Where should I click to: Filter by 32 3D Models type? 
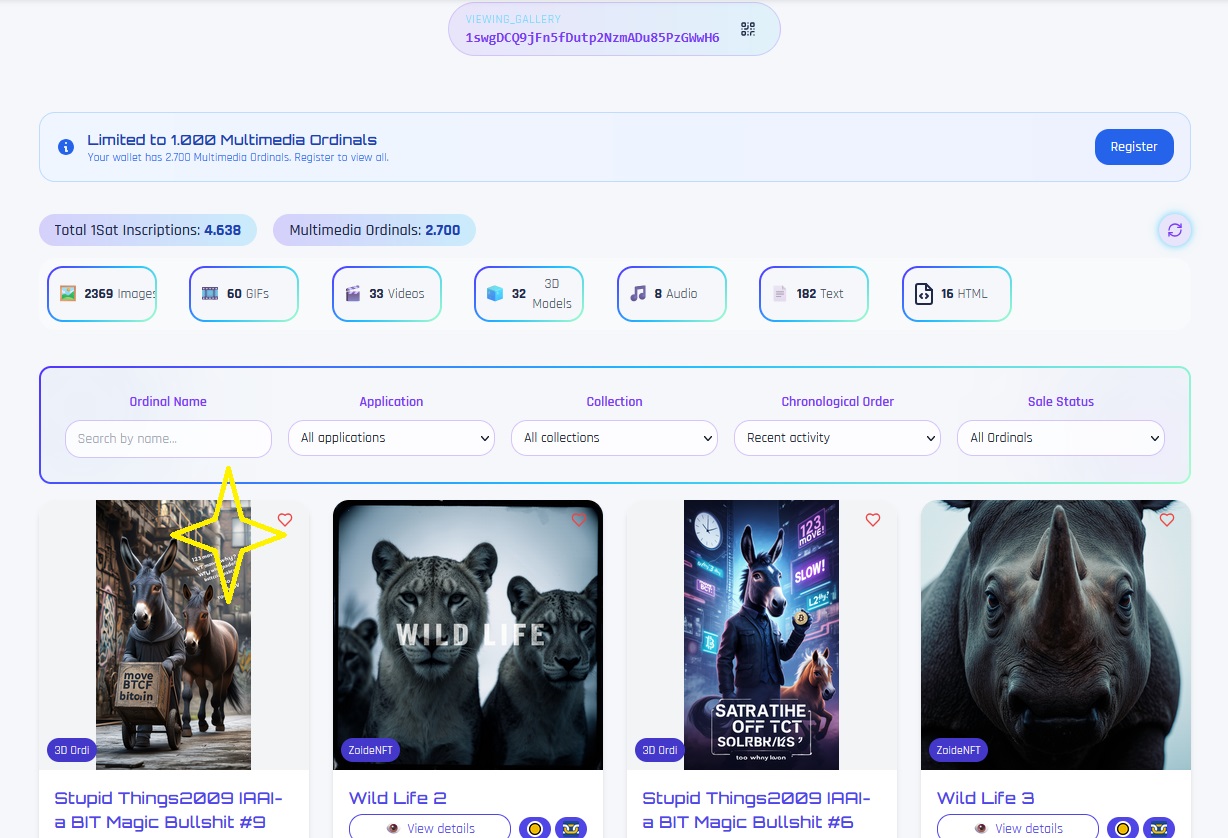point(529,294)
